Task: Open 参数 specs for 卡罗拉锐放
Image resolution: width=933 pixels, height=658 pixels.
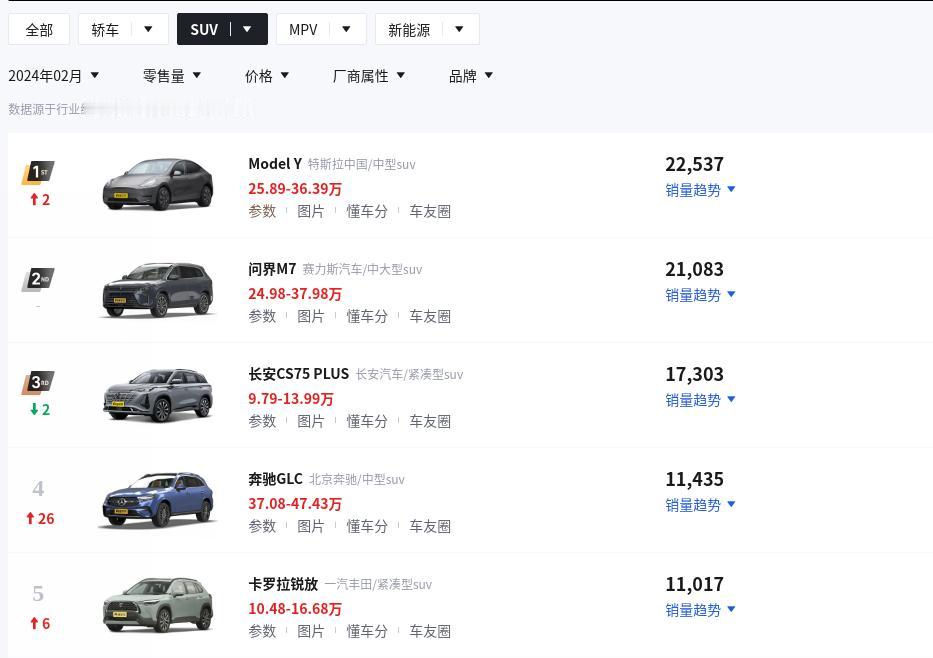Action: pos(262,631)
